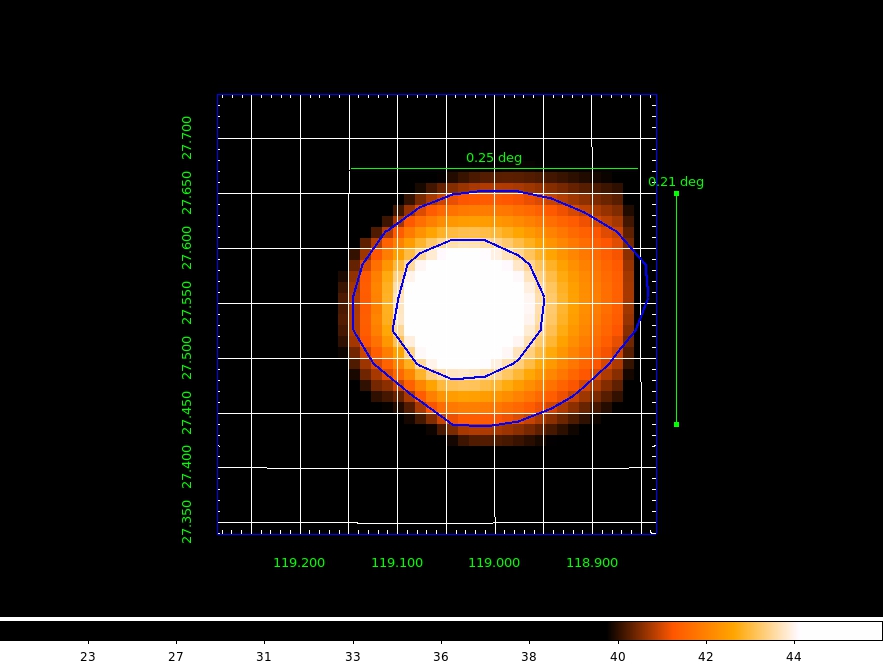
Task: Click colorbar value 42
Action: tap(706, 657)
